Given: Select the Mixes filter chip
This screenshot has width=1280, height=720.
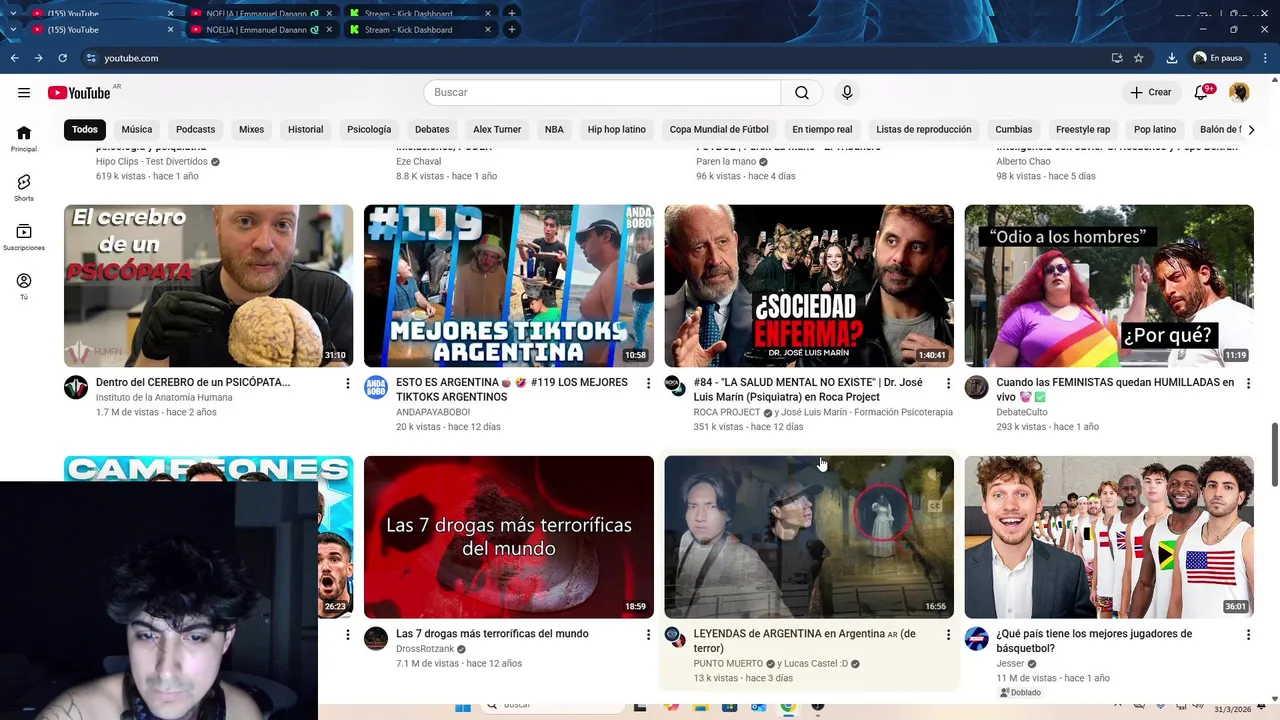Looking at the screenshot, I should [x=251, y=129].
